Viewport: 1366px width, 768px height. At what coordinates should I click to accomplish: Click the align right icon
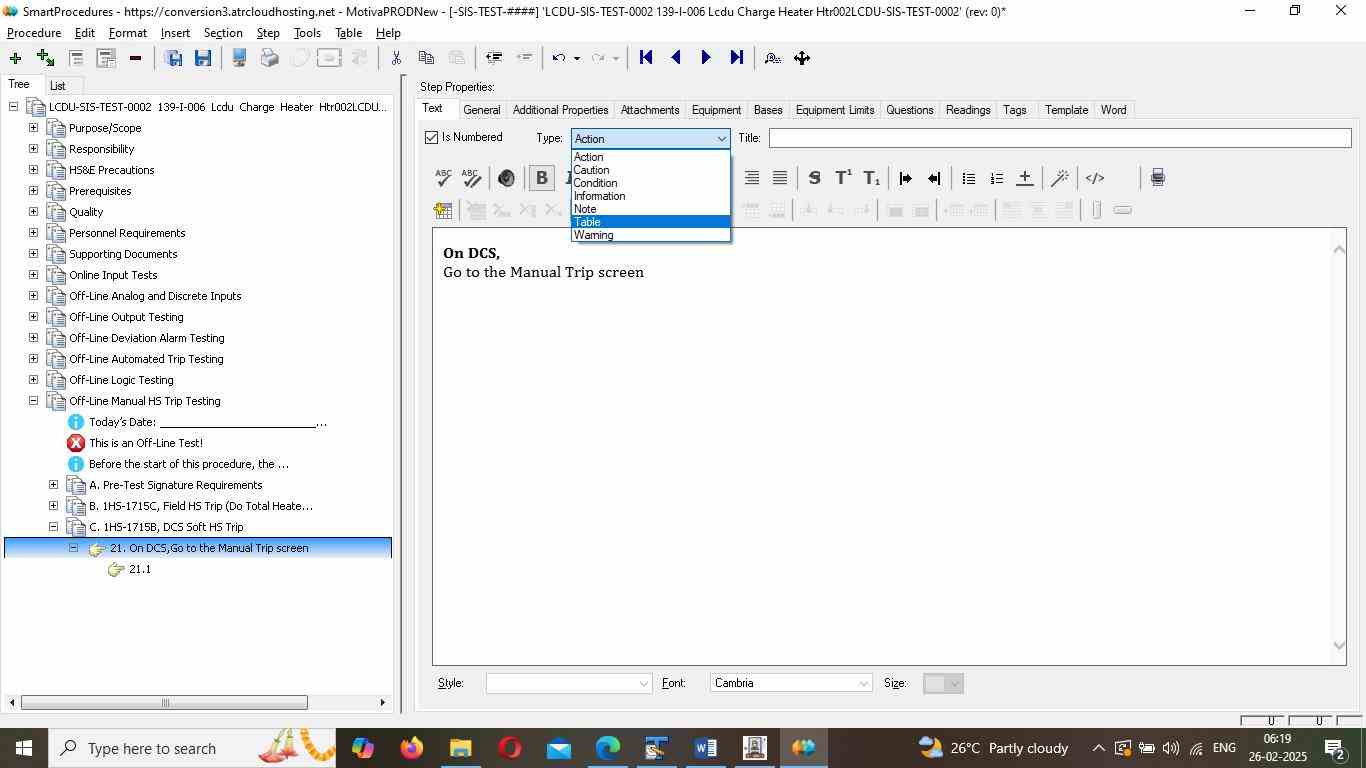point(752,178)
